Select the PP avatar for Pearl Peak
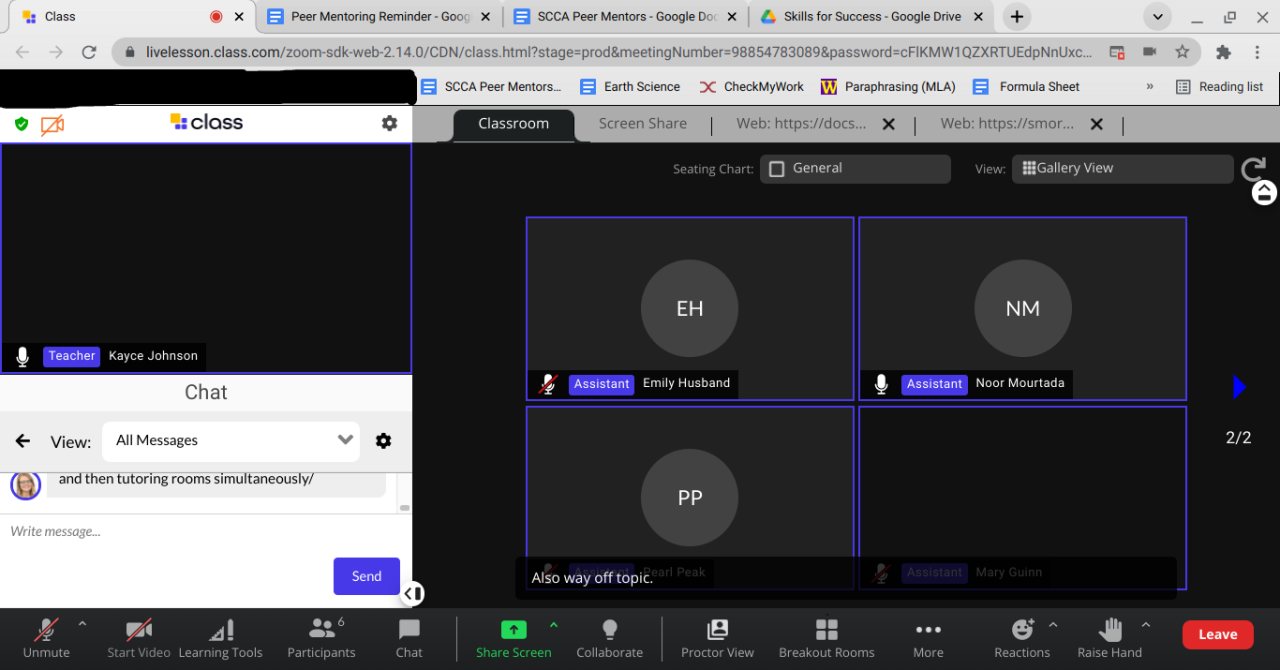The height and width of the screenshot is (670, 1280). 690,497
